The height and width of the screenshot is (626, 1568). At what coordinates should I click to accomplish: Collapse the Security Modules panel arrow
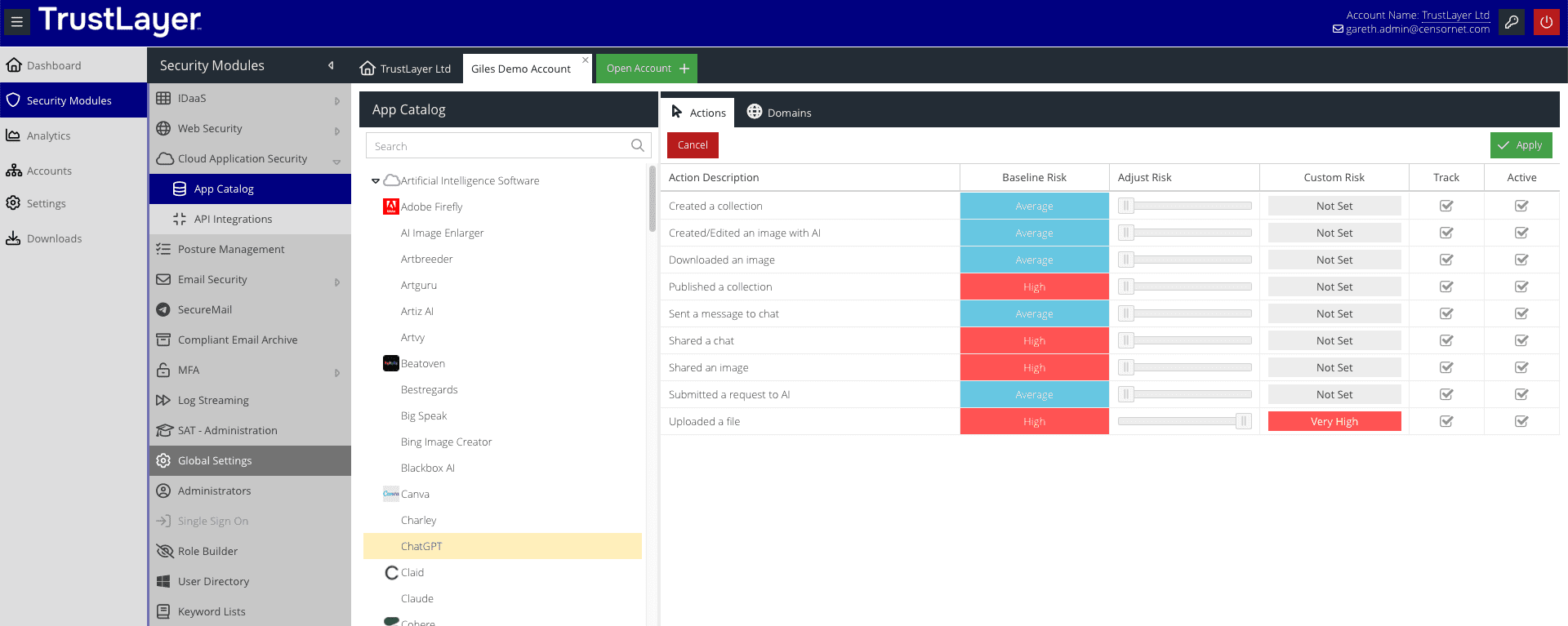click(331, 65)
